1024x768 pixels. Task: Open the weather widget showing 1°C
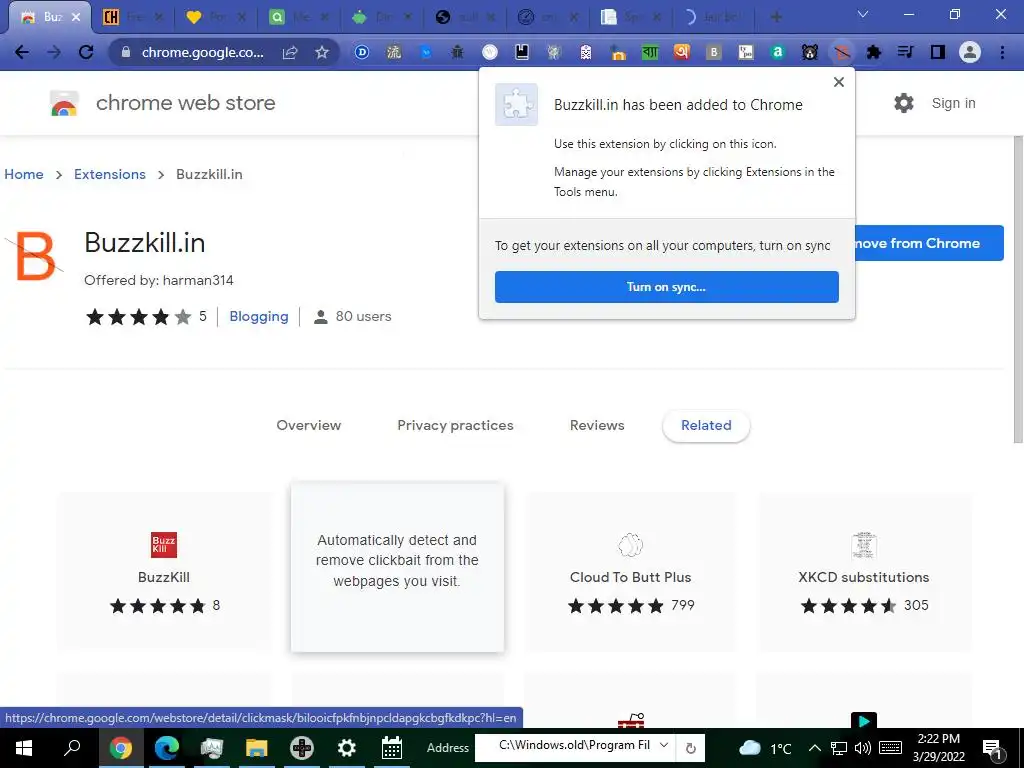[x=765, y=748]
